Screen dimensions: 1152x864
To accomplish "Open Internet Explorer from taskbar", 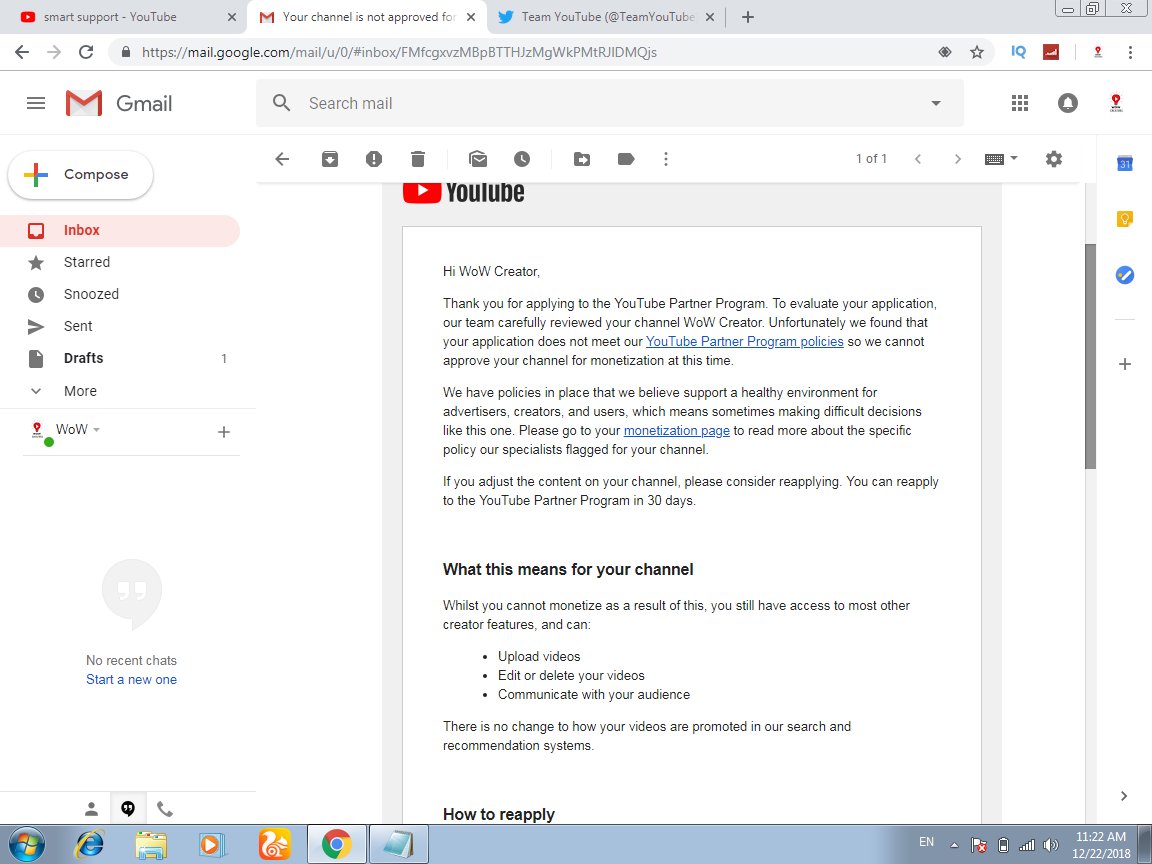I will click(90, 845).
